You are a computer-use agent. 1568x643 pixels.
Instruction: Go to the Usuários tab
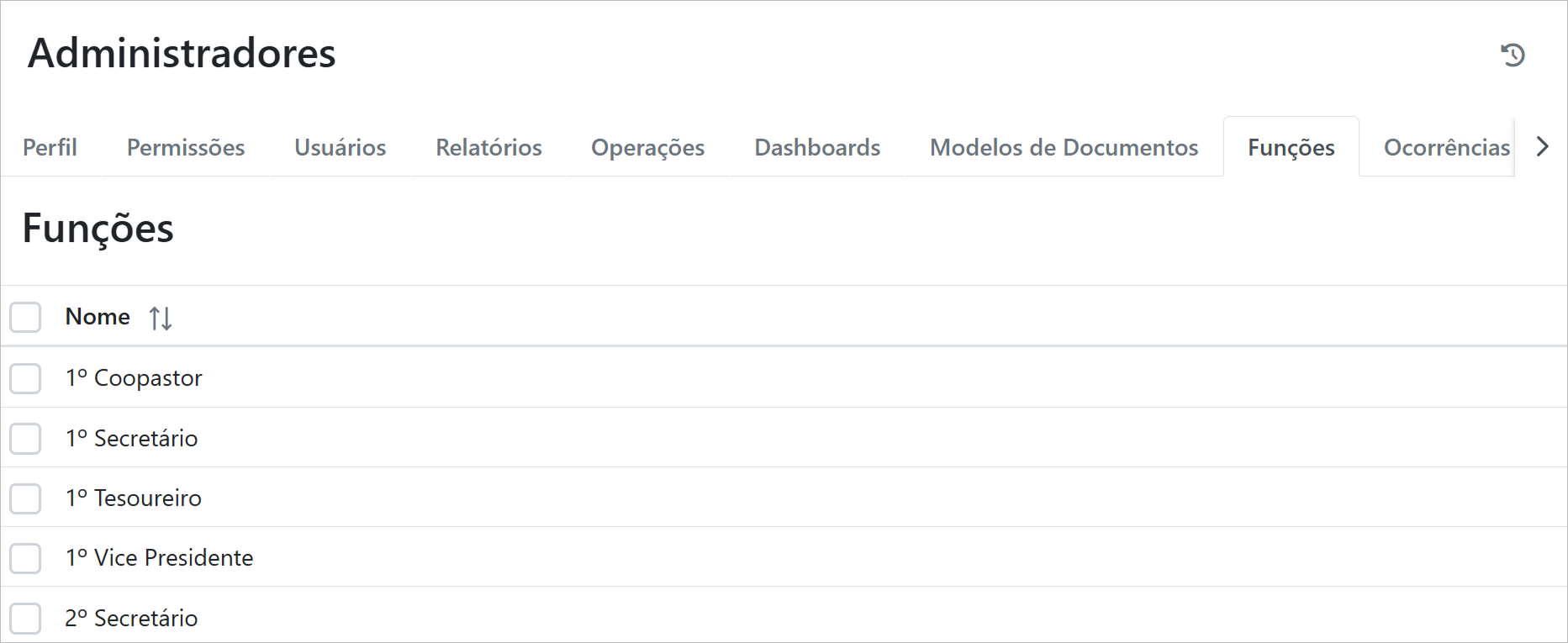340,148
